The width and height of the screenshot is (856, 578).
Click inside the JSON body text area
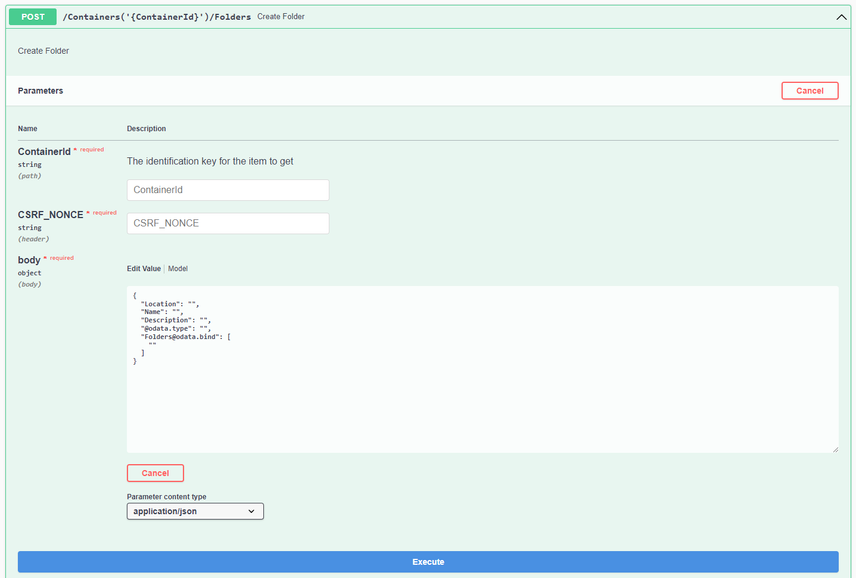(483, 370)
